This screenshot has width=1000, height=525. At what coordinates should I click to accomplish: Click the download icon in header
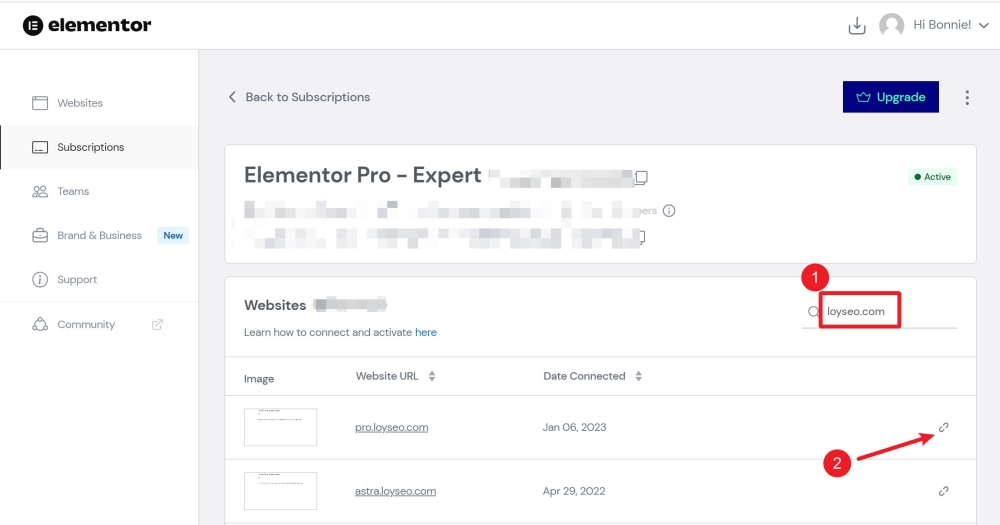(x=857, y=26)
